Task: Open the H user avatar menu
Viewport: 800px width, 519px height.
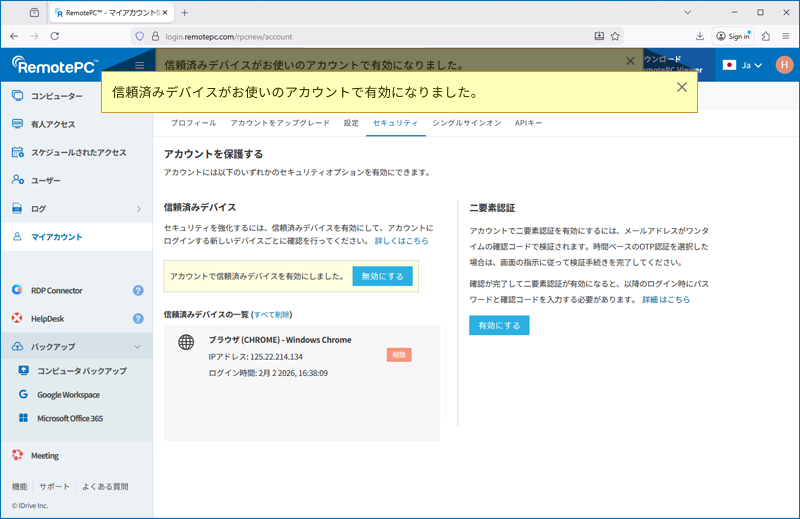Action: pyautogui.click(x=784, y=65)
